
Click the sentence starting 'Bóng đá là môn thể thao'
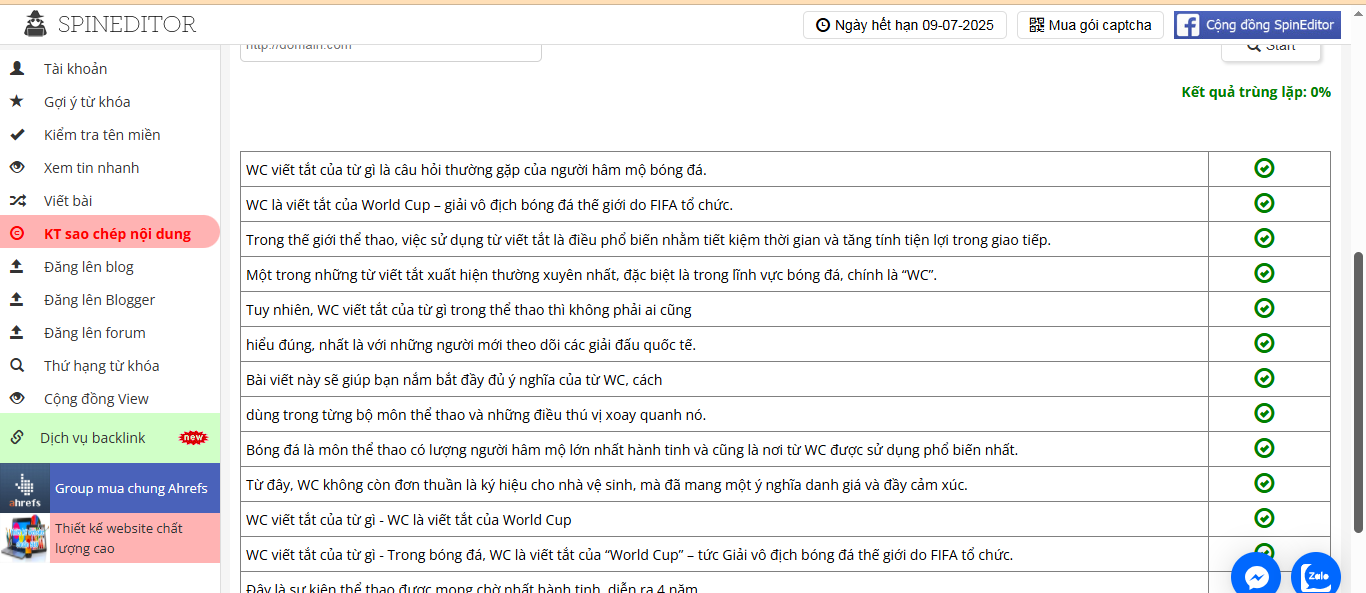point(632,449)
